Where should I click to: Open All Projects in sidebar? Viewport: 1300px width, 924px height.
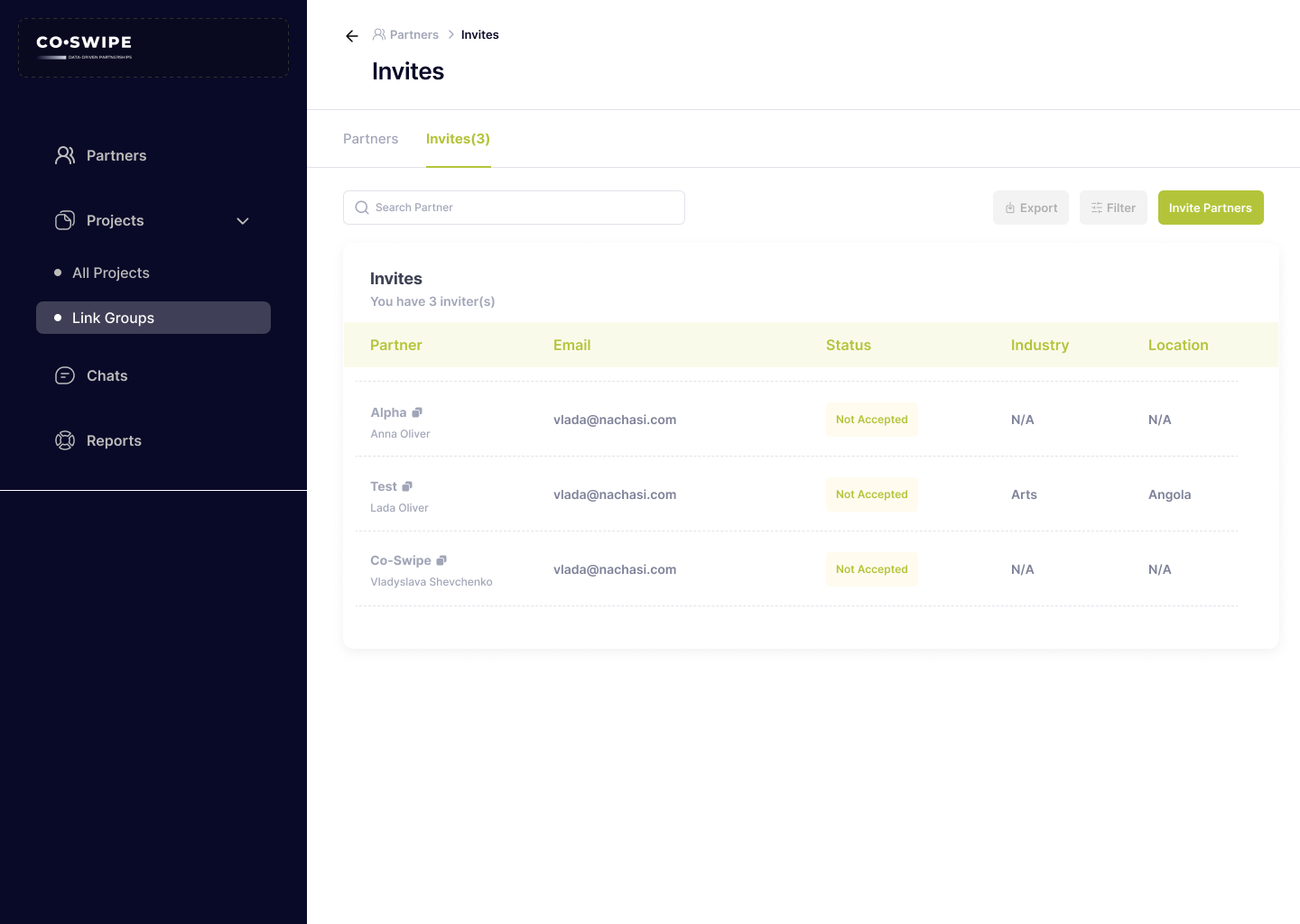click(111, 273)
